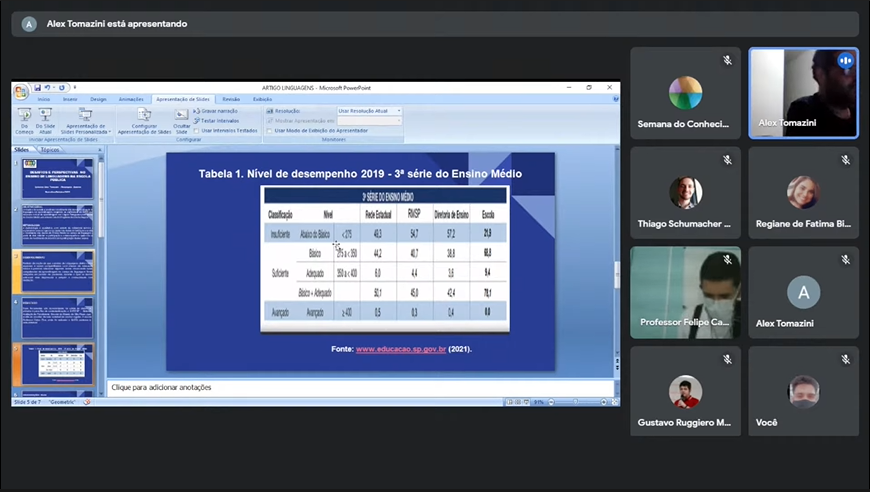870x492 pixels.
Task: Click the spell-check icon in status bar
Action: click(x=87, y=402)
